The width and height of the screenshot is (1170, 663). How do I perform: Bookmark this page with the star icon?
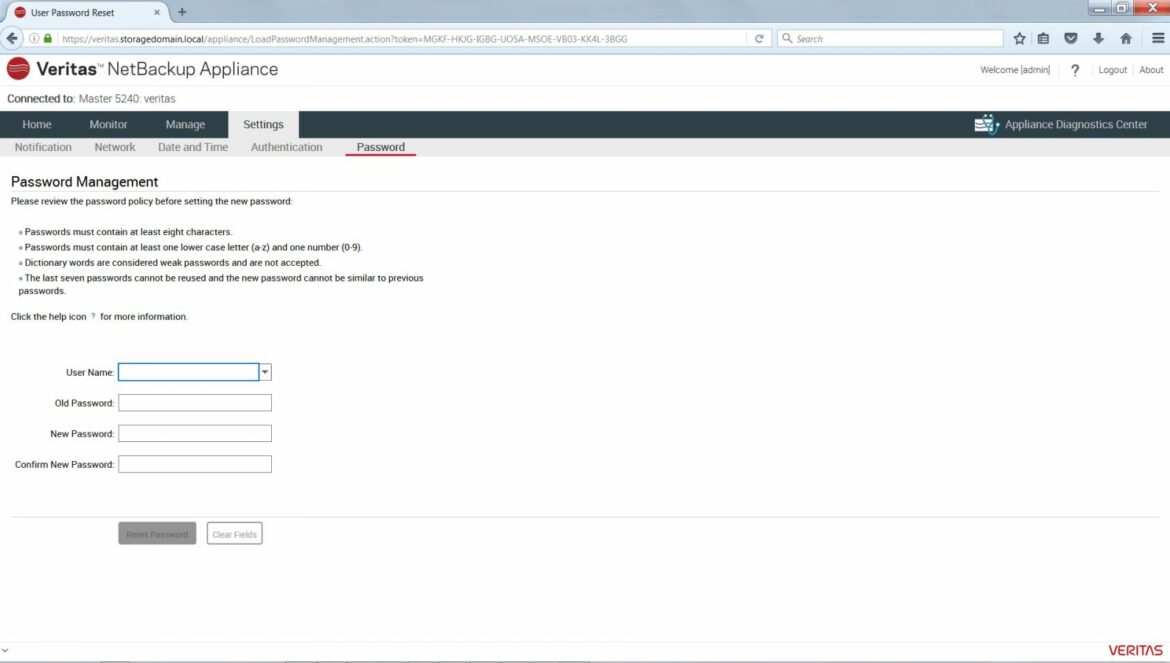(x=1019, y=39)
